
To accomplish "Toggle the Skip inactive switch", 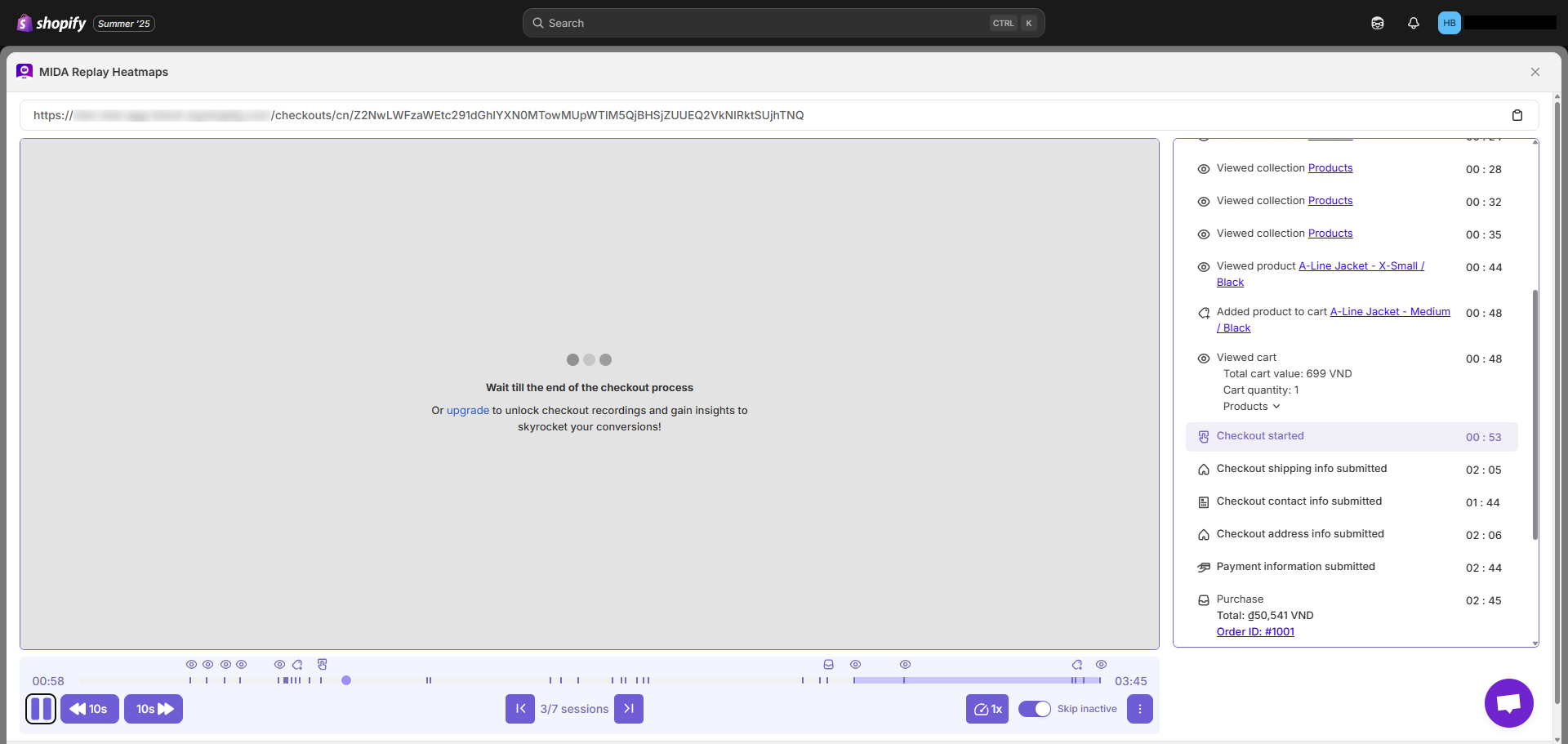I will click(x=1035, y=709).
